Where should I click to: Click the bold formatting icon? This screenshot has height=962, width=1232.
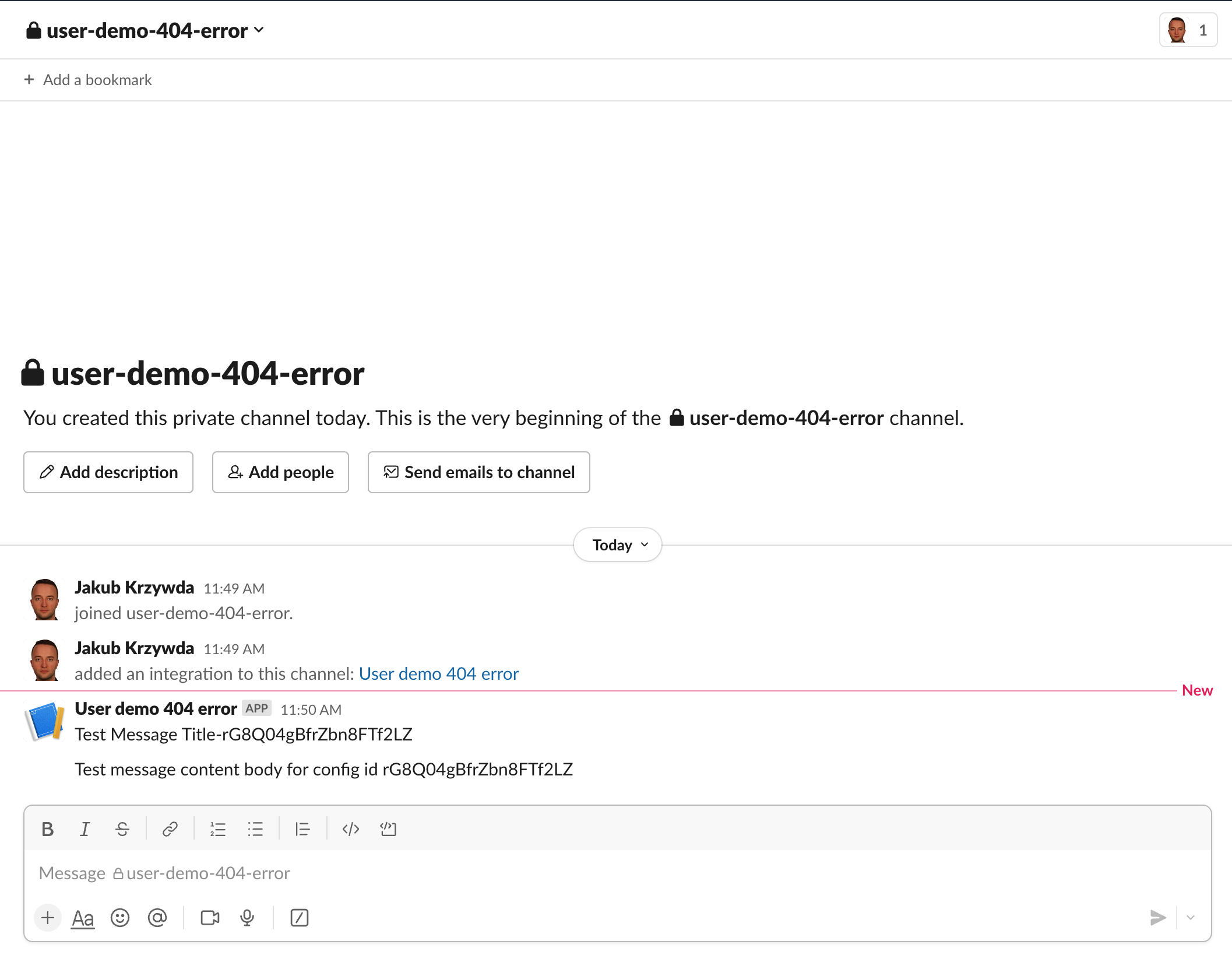pyautogui.click(x=47, y=828)
